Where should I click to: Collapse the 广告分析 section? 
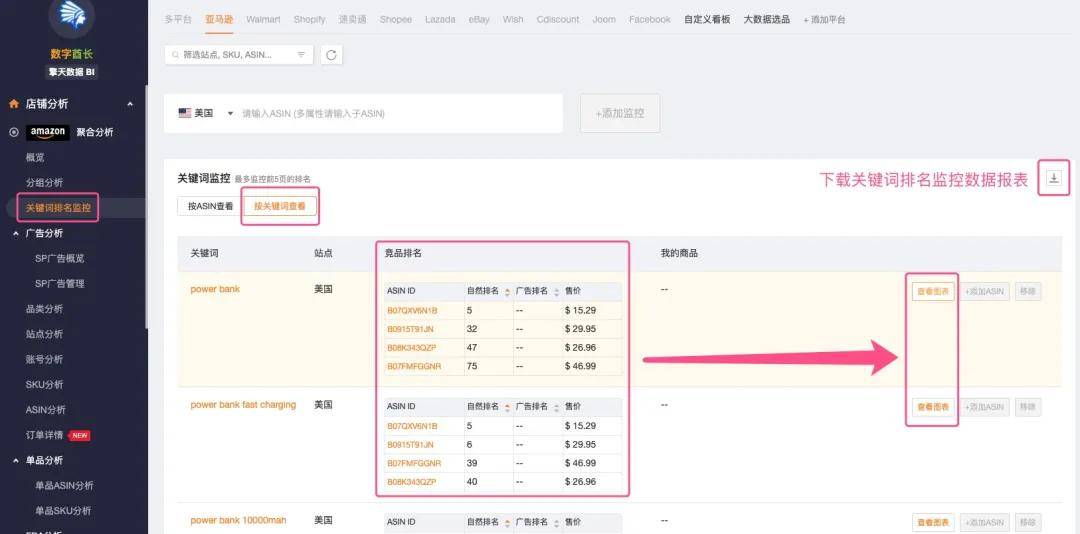pyautogui.click(x=15, y=234)
